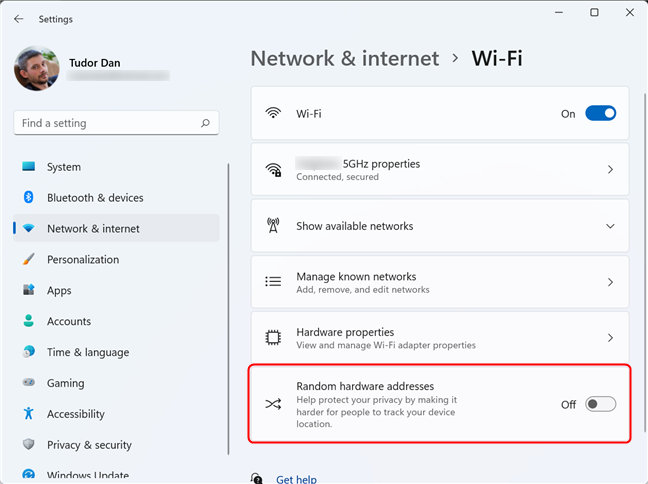Click the sidebar navigation scrollbar
648x484 pixels.
coord(228,309)
